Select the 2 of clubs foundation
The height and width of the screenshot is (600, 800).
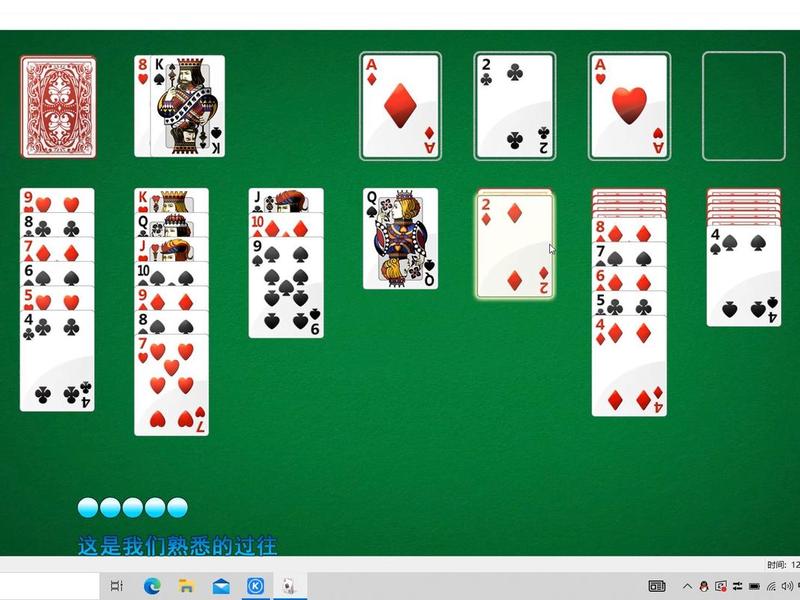pos(515,106)
